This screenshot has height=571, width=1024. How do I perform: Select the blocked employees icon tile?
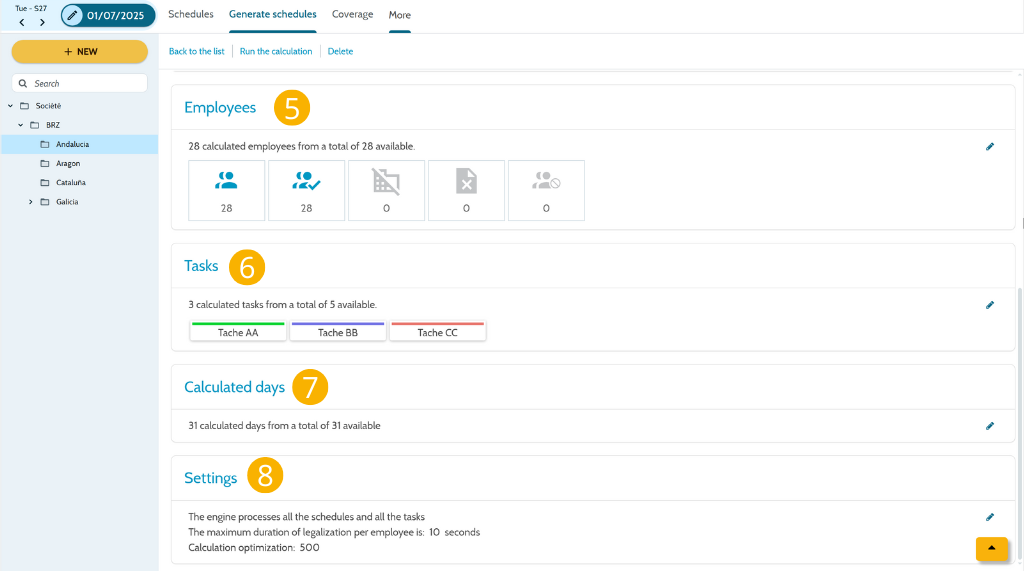pyautogui.click(x=546, y=191)
